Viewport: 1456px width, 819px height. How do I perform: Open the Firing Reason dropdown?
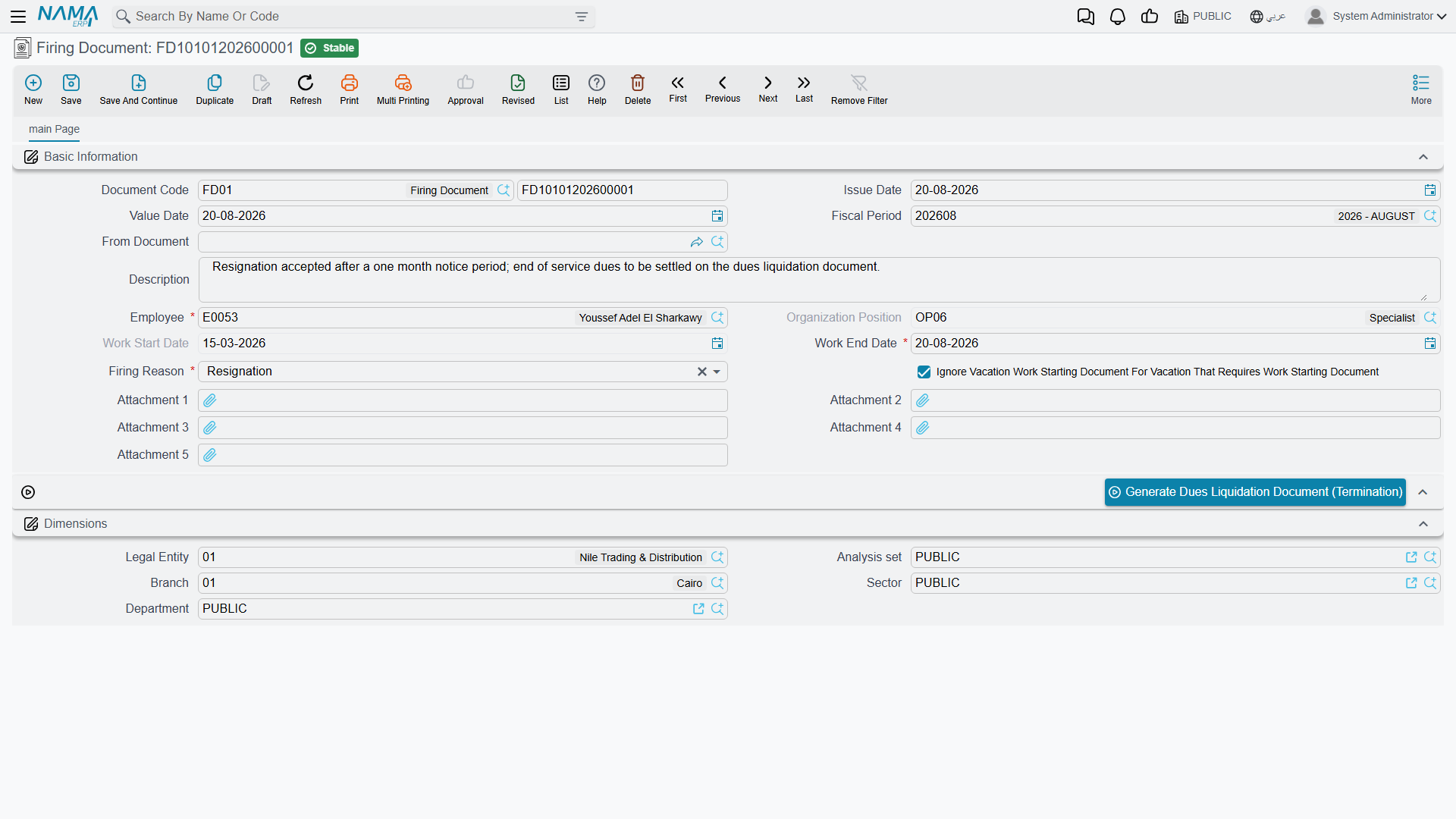pyautogui.click(x=717, y=372)
